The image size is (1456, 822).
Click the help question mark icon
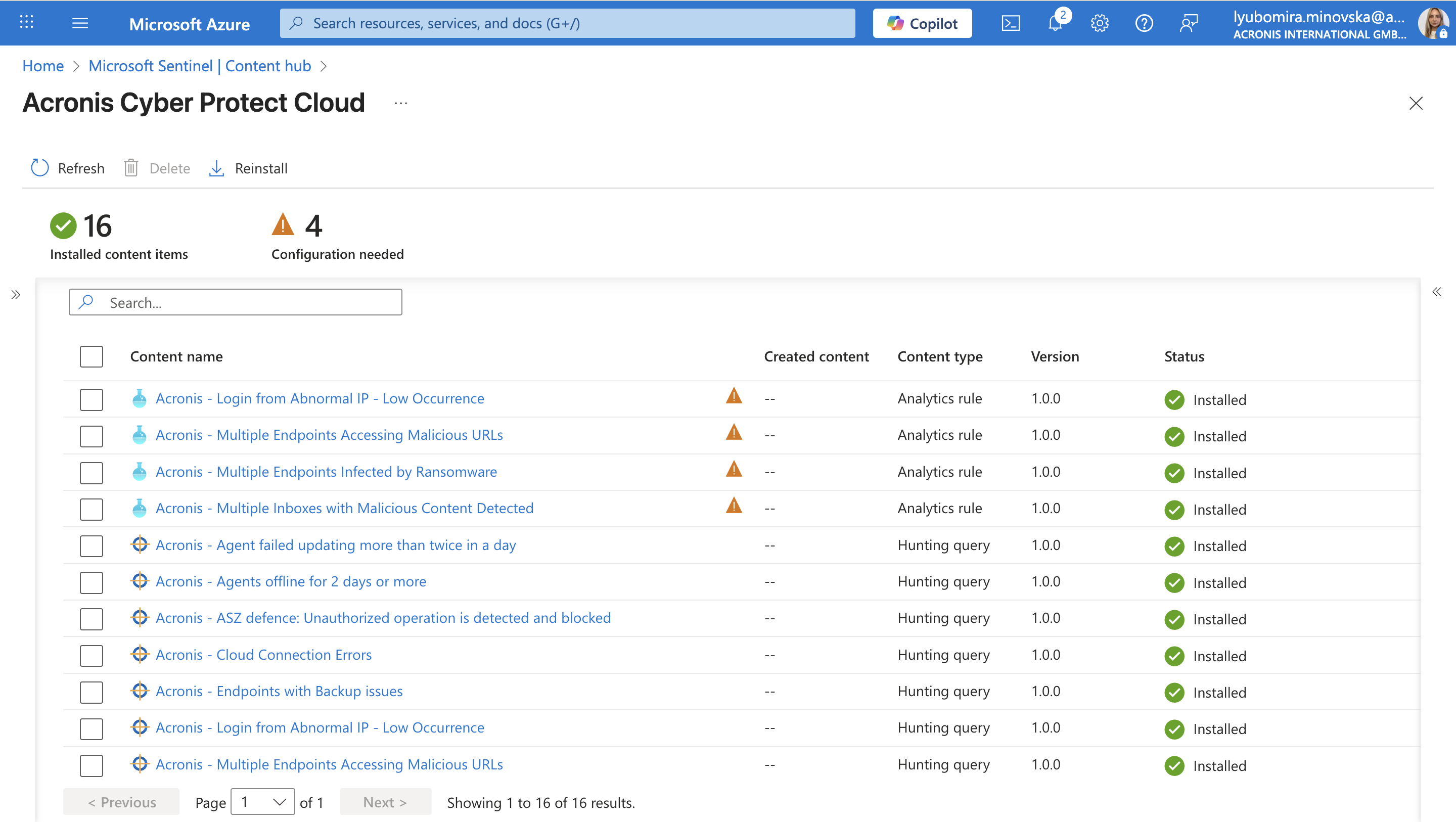1144,23
